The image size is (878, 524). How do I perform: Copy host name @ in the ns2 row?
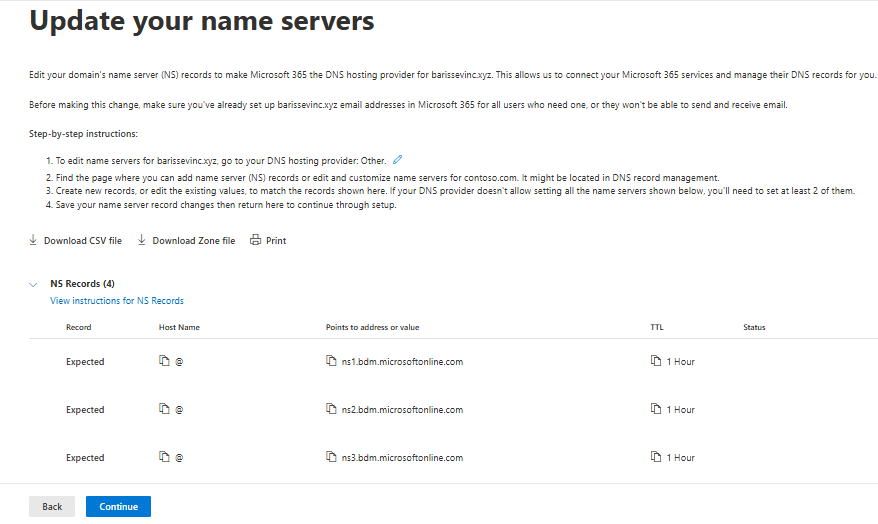[164, 409]
